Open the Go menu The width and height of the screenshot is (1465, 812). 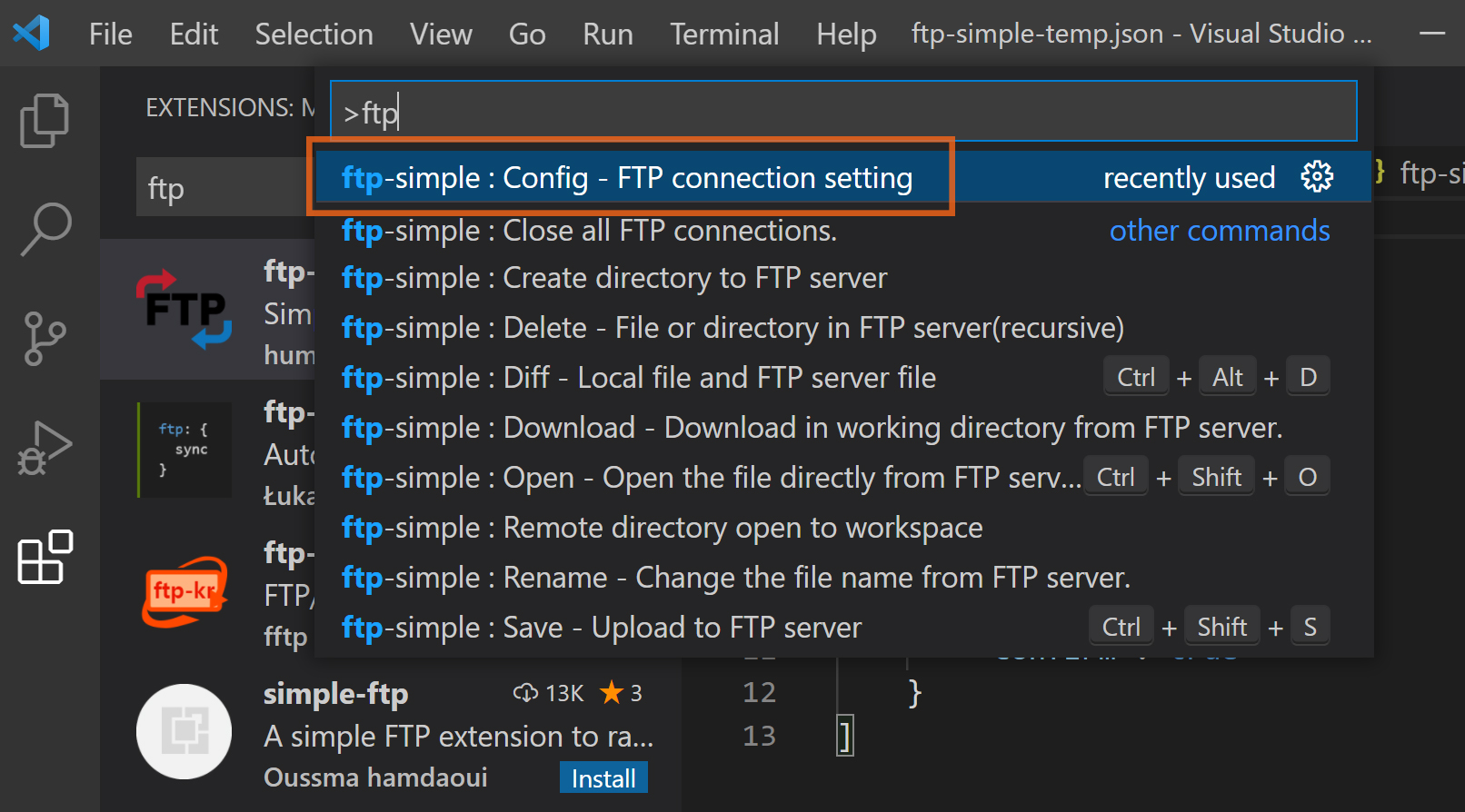click(x=527, y=34)
